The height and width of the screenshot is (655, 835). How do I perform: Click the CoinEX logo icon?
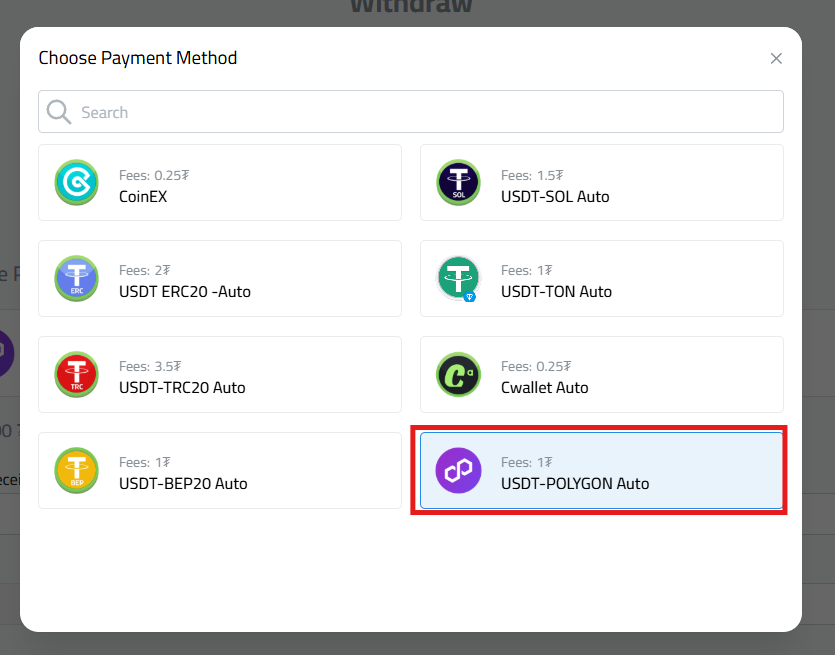pyautogui.click(x=77, y=183)
